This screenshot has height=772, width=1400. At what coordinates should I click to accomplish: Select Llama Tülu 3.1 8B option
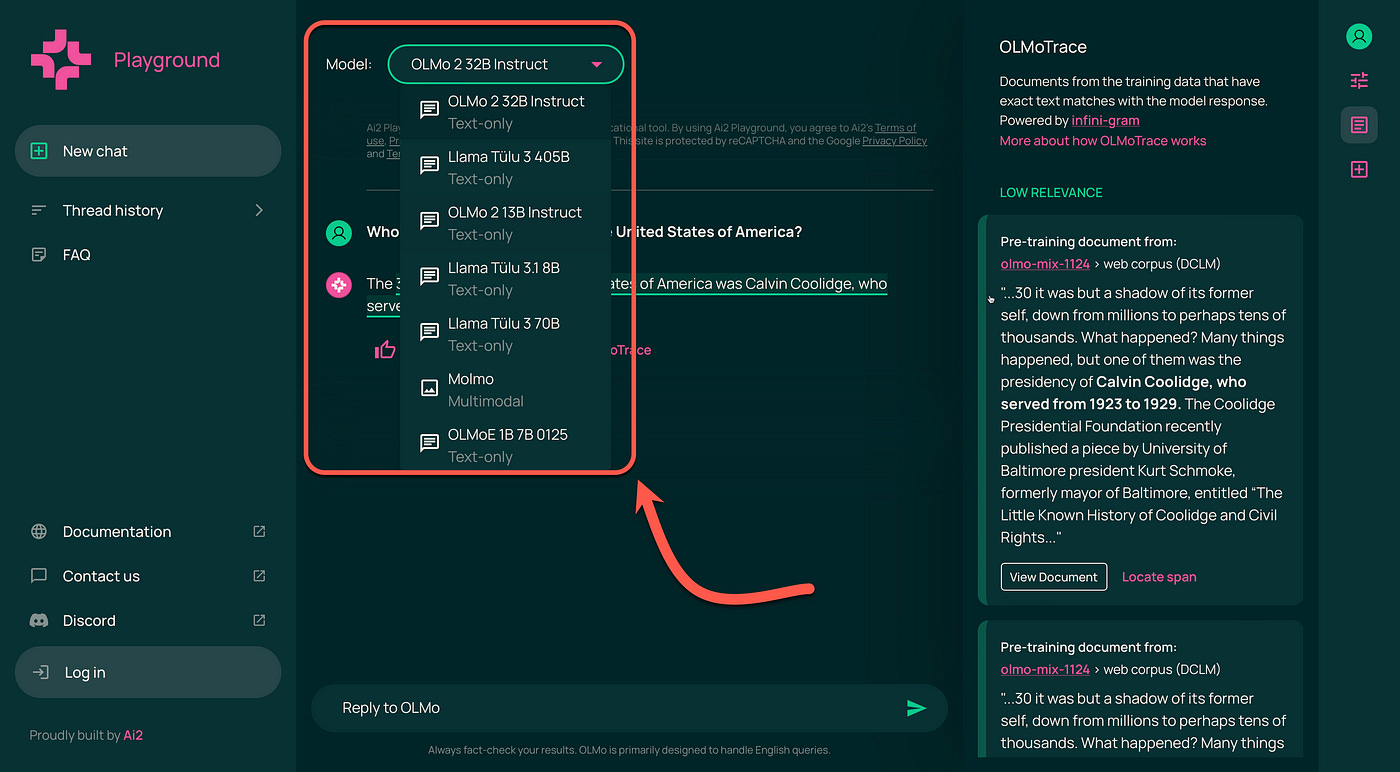coord(505,278)
